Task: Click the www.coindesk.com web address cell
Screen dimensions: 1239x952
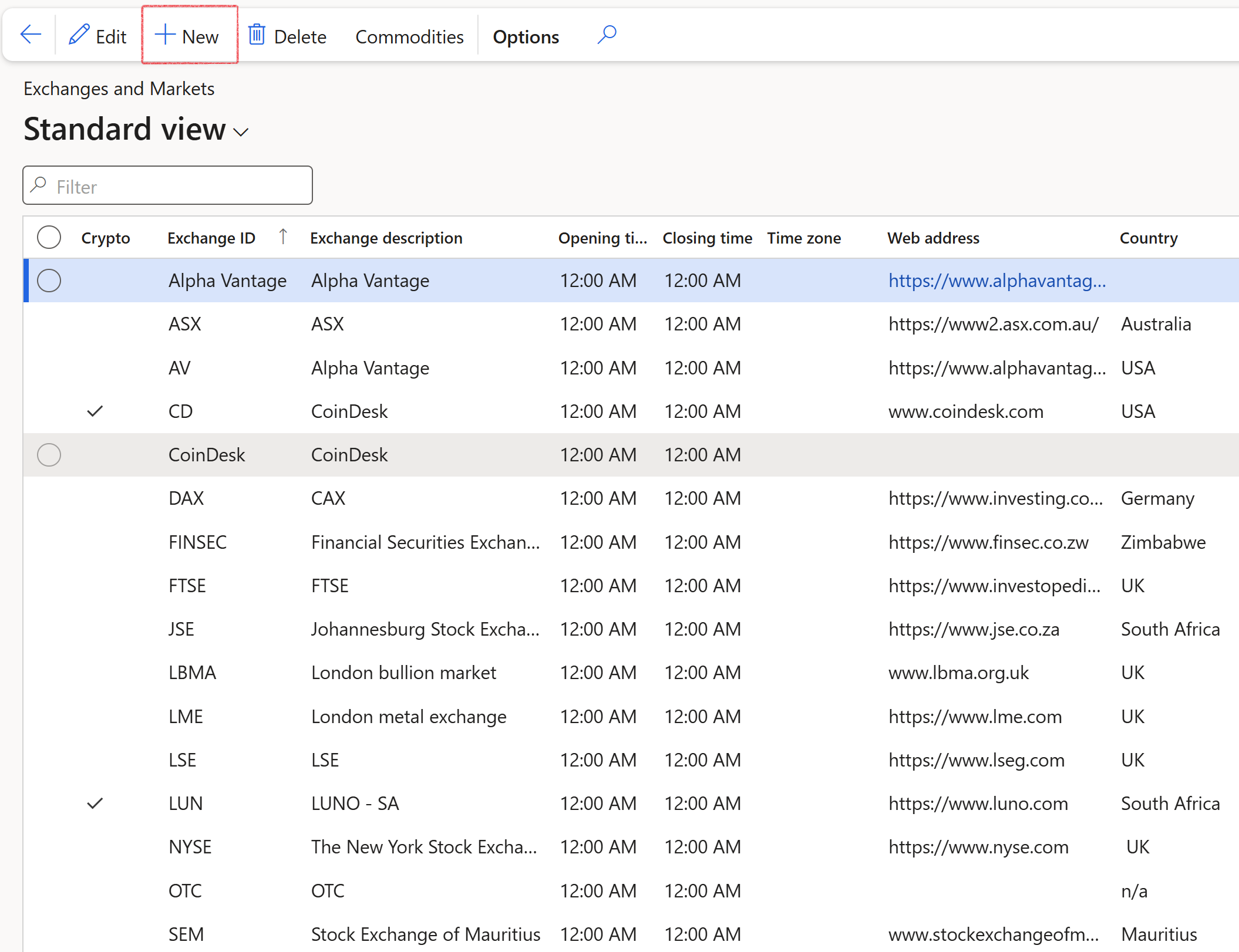Action: click(966, 411)
